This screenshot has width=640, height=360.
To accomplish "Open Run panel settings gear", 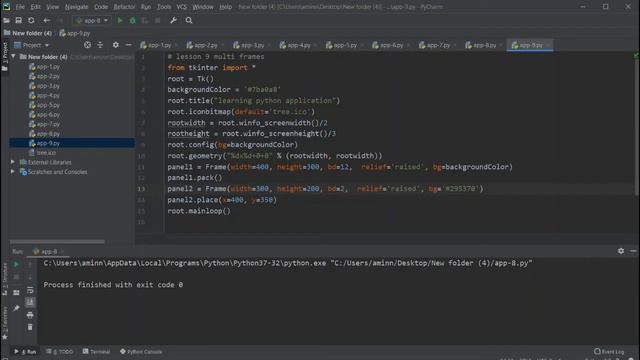I will pos(621,251).
